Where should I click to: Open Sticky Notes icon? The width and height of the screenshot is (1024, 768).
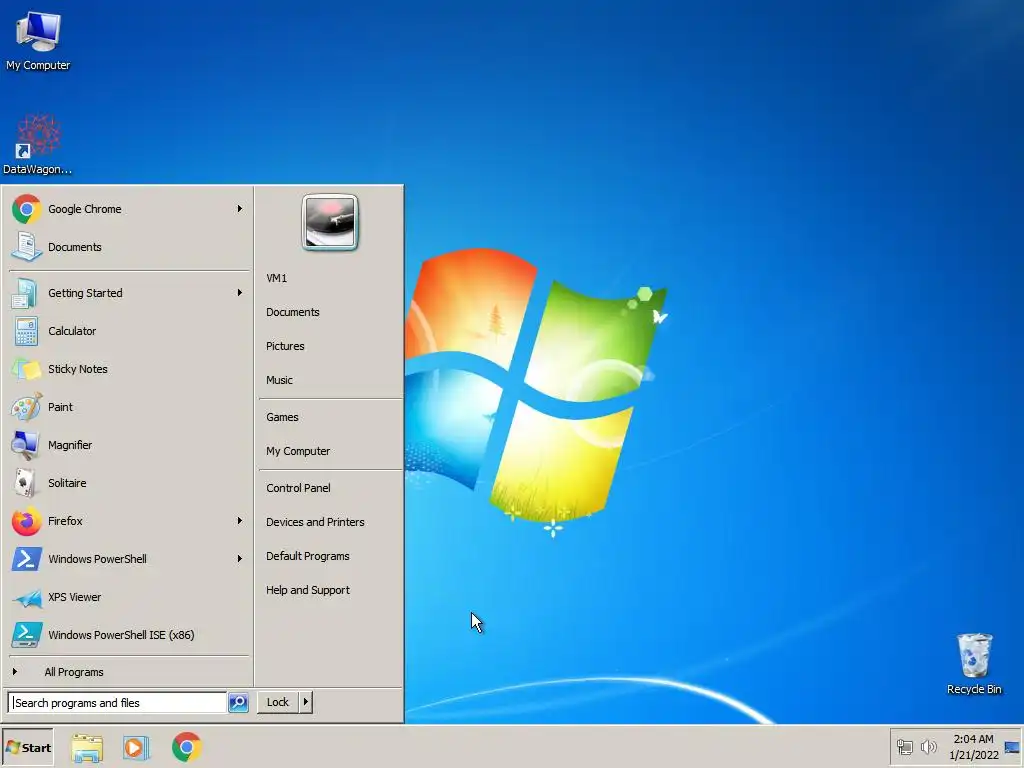click(x=26, y=369)
